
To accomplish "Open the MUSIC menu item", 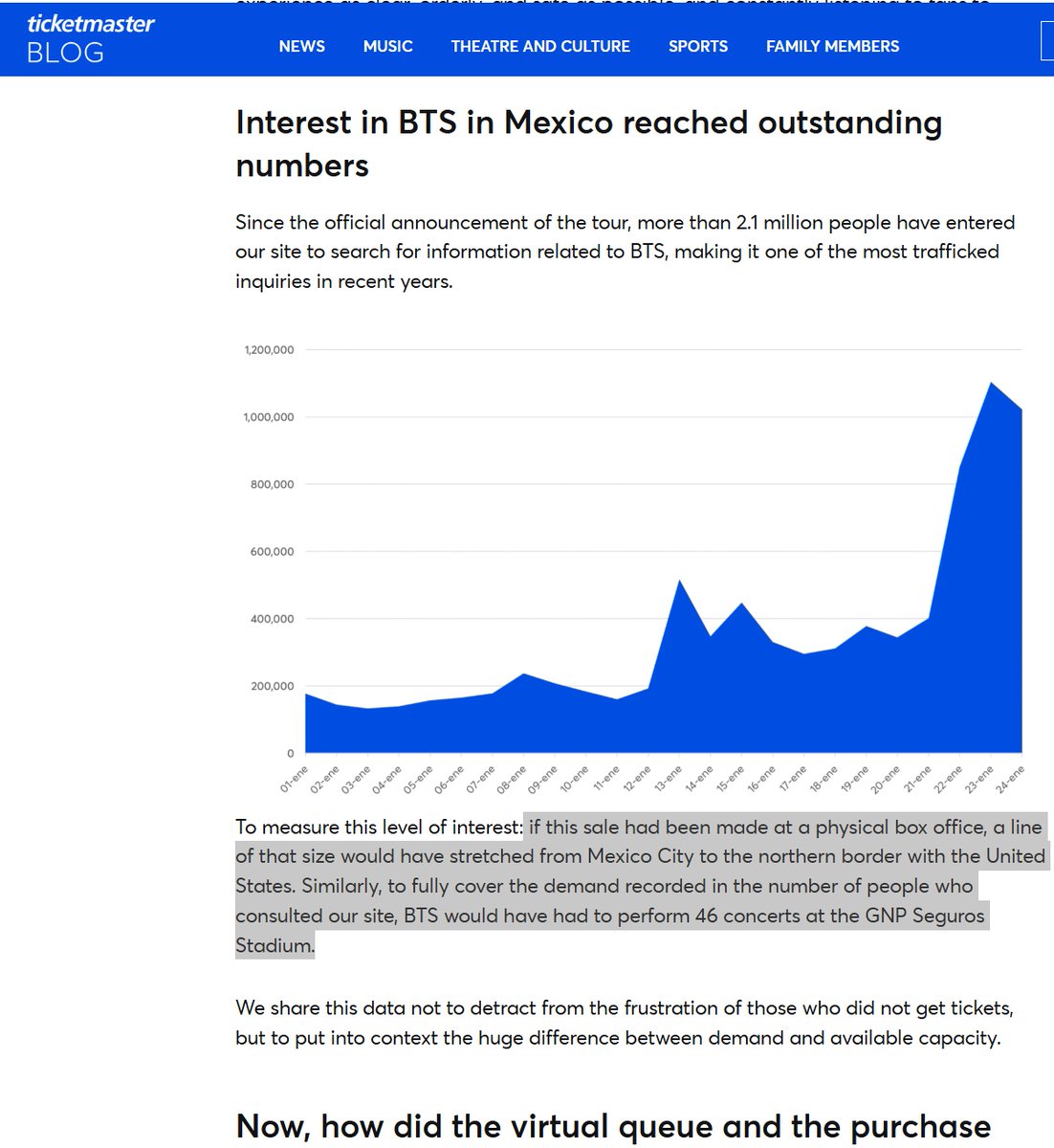I will click(x=388, y=46).
